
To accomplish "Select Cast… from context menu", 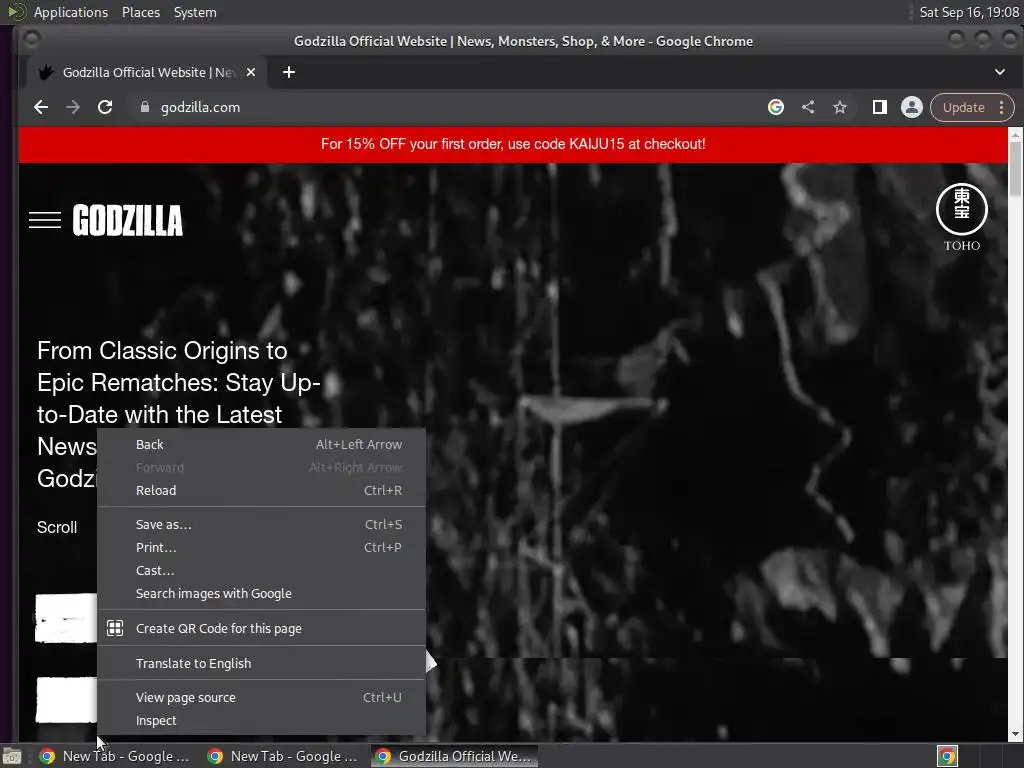I will point(261,570).
